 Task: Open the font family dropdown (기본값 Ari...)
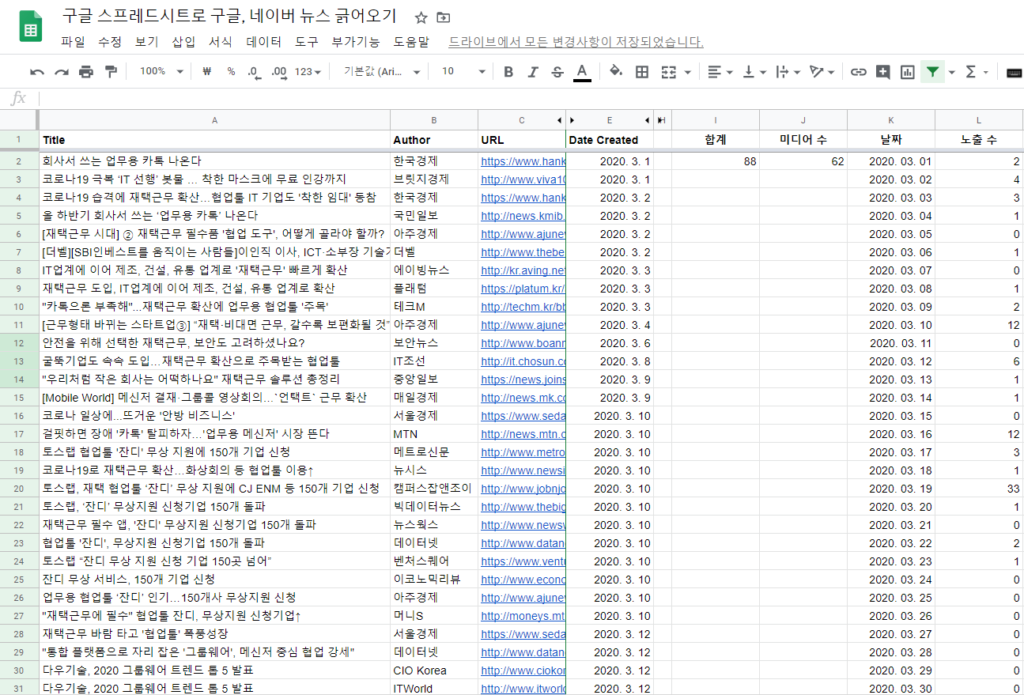click(x=382, y=72)
